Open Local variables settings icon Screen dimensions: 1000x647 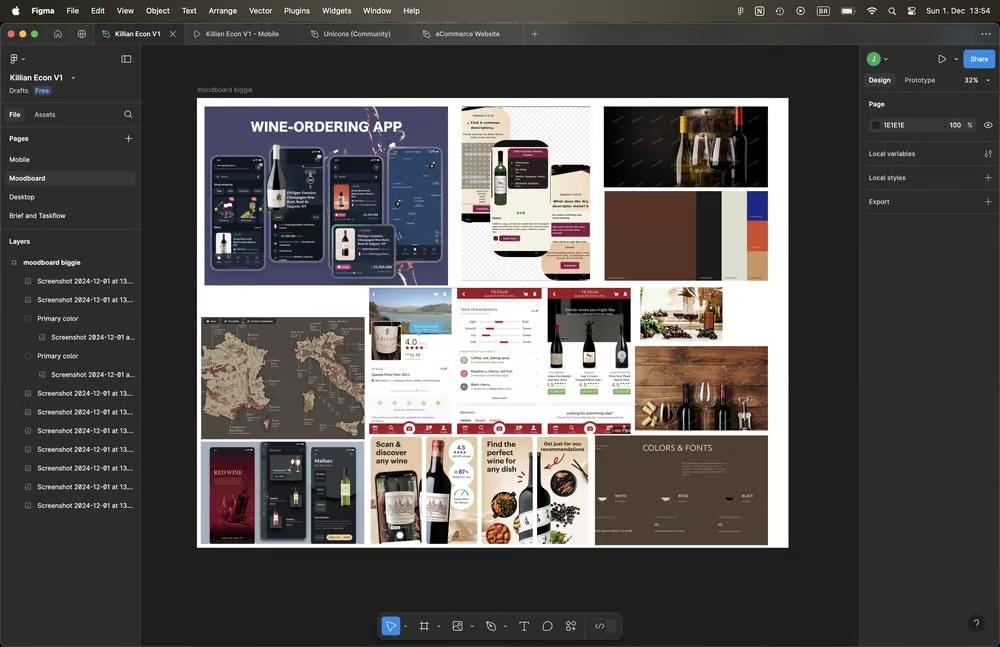coord(988,154)
